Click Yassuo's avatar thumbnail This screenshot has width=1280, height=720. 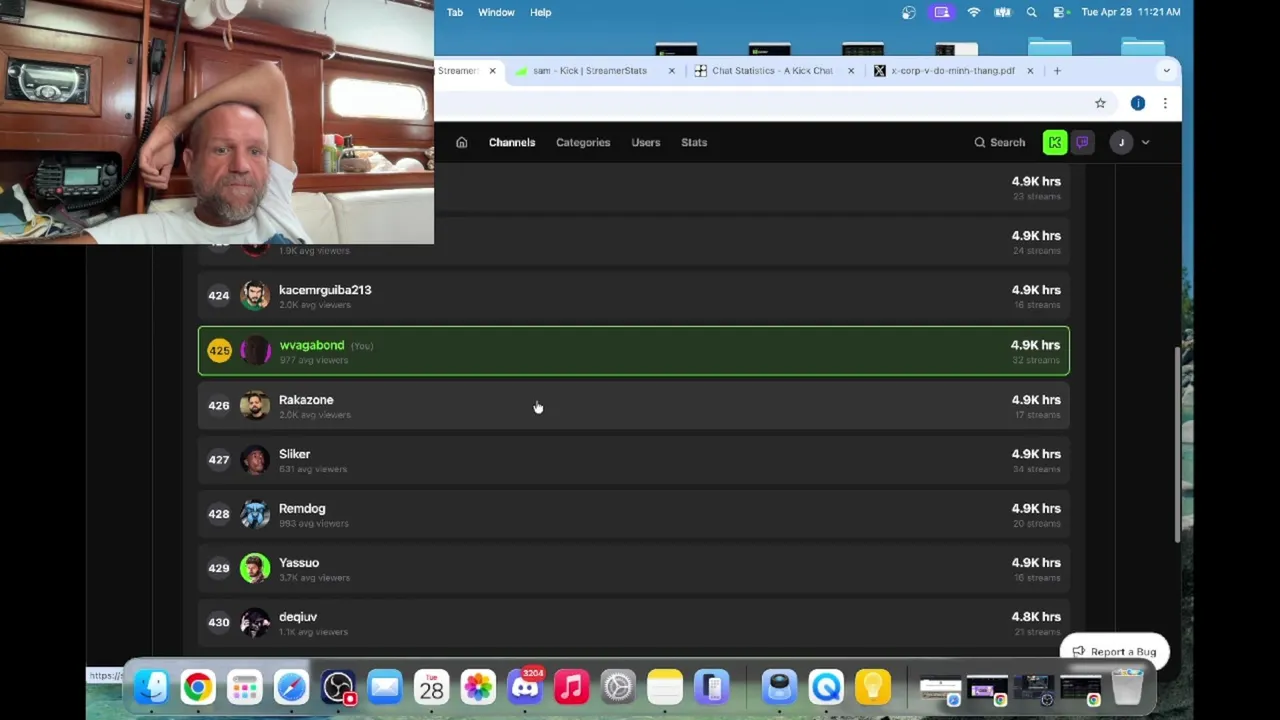click(x=255, y=569)
